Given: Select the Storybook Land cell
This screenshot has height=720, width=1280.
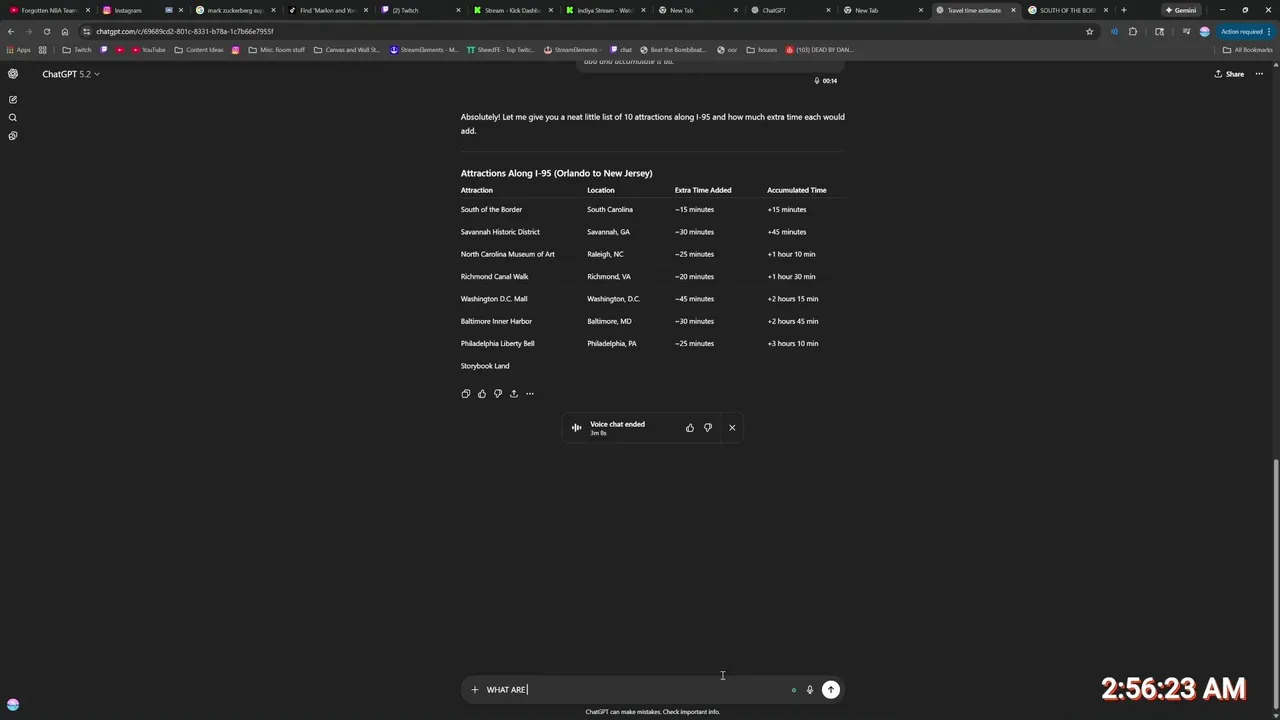Looking at the screenshot, I should [x=485, y=366].
